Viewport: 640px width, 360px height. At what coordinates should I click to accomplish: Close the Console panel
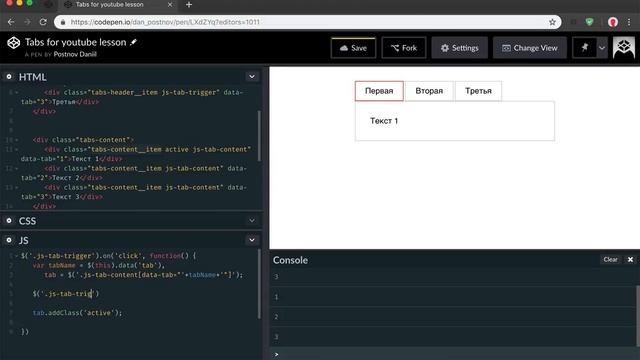tap(630, 260)
